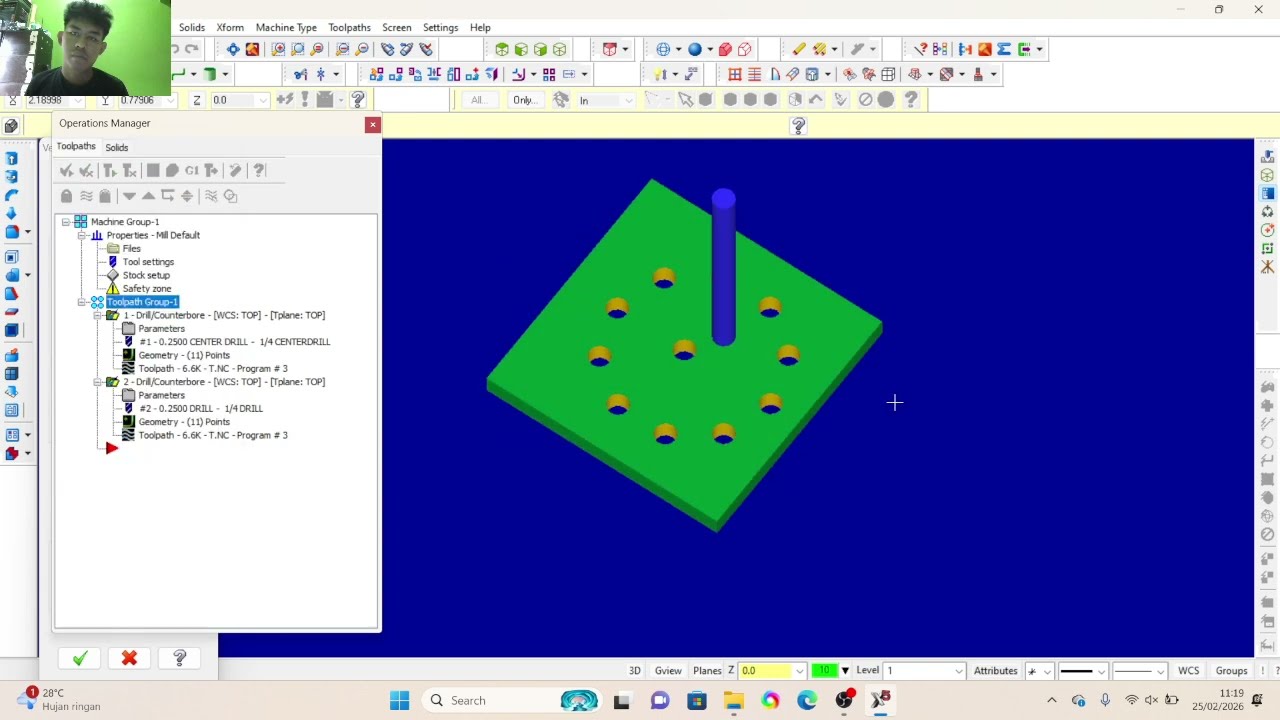
Task: Open File Explorer from the taskbar
Action: point(733,701)
